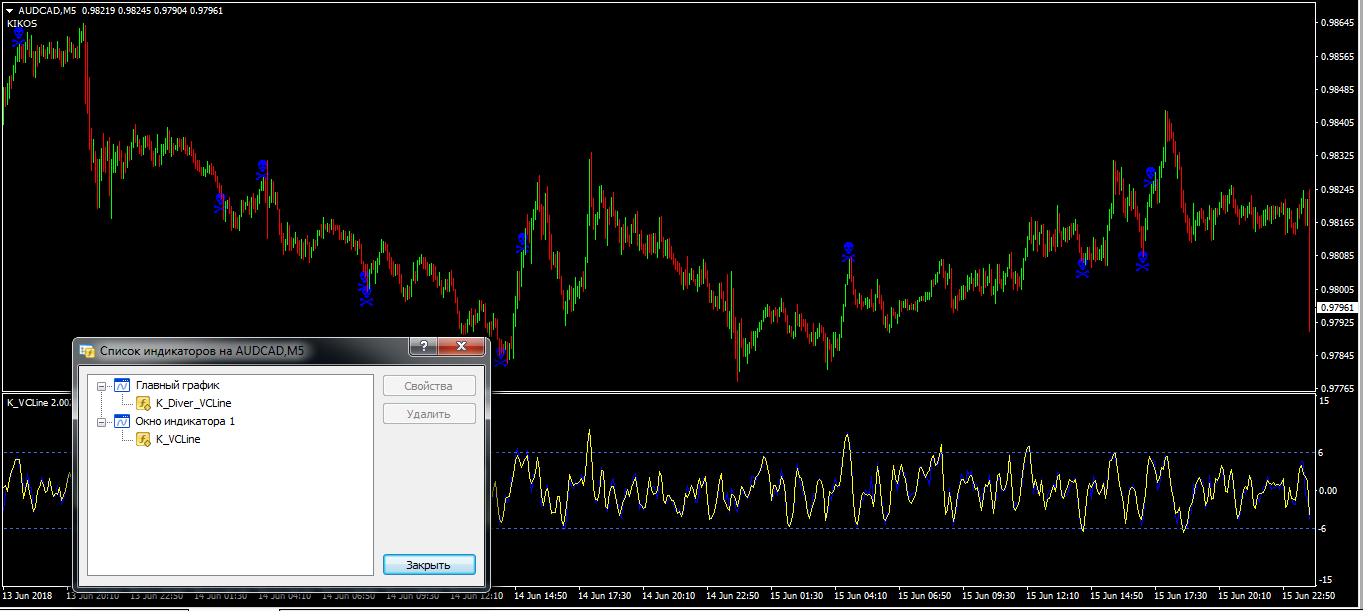Screen dimensions: 1363x611
Task: Click the Удалить button
Action: coord(429,414)
